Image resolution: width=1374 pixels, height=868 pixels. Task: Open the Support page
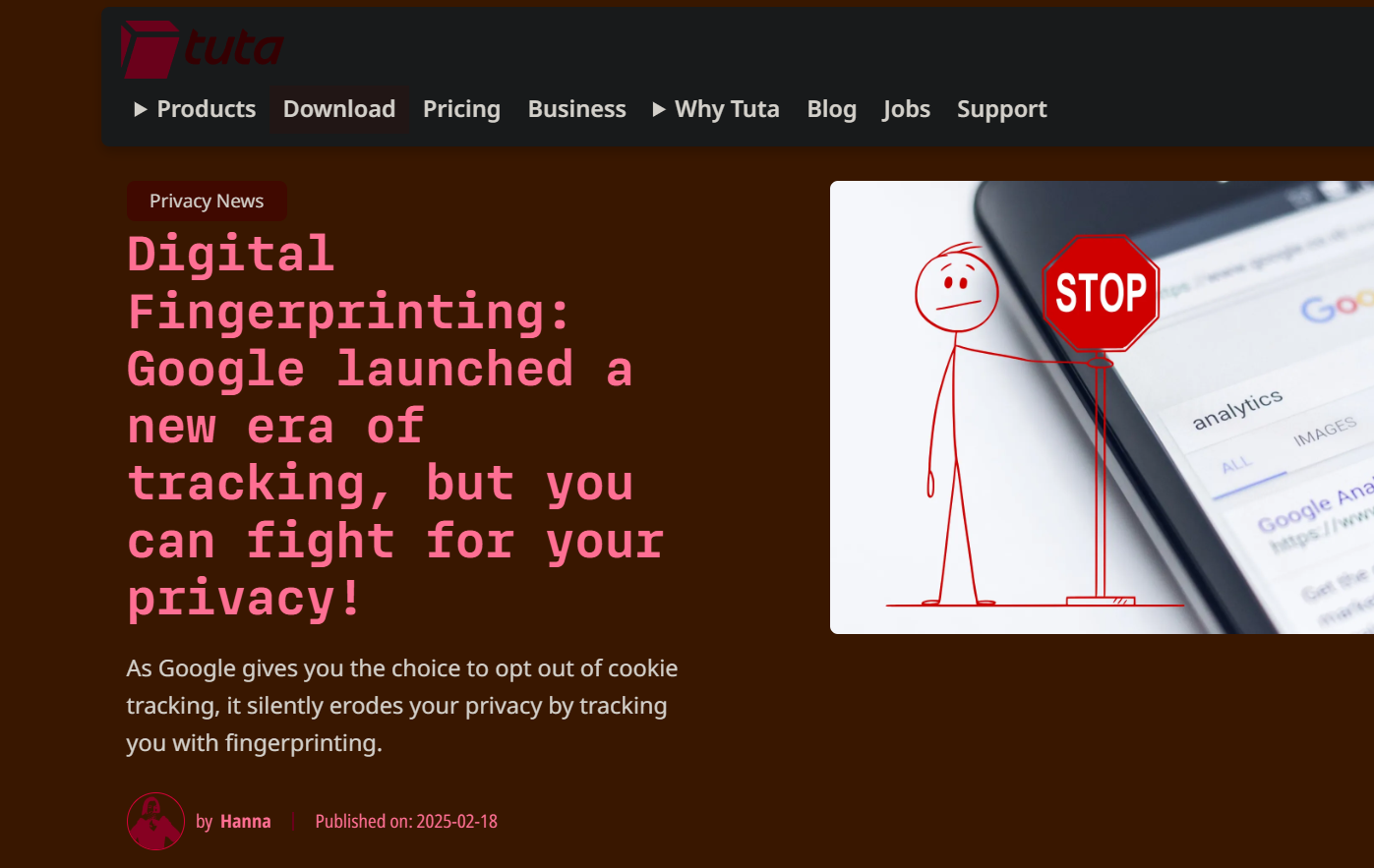click(x=1001, y=109)
